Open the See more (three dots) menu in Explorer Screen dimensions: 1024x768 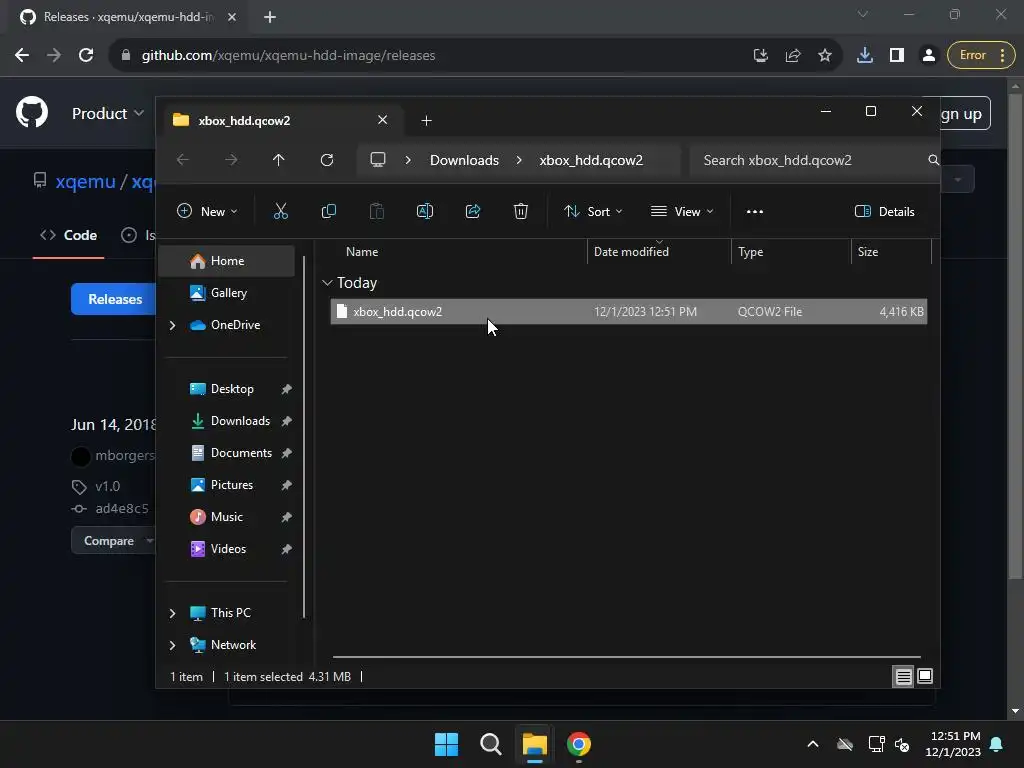pos(754,211)
